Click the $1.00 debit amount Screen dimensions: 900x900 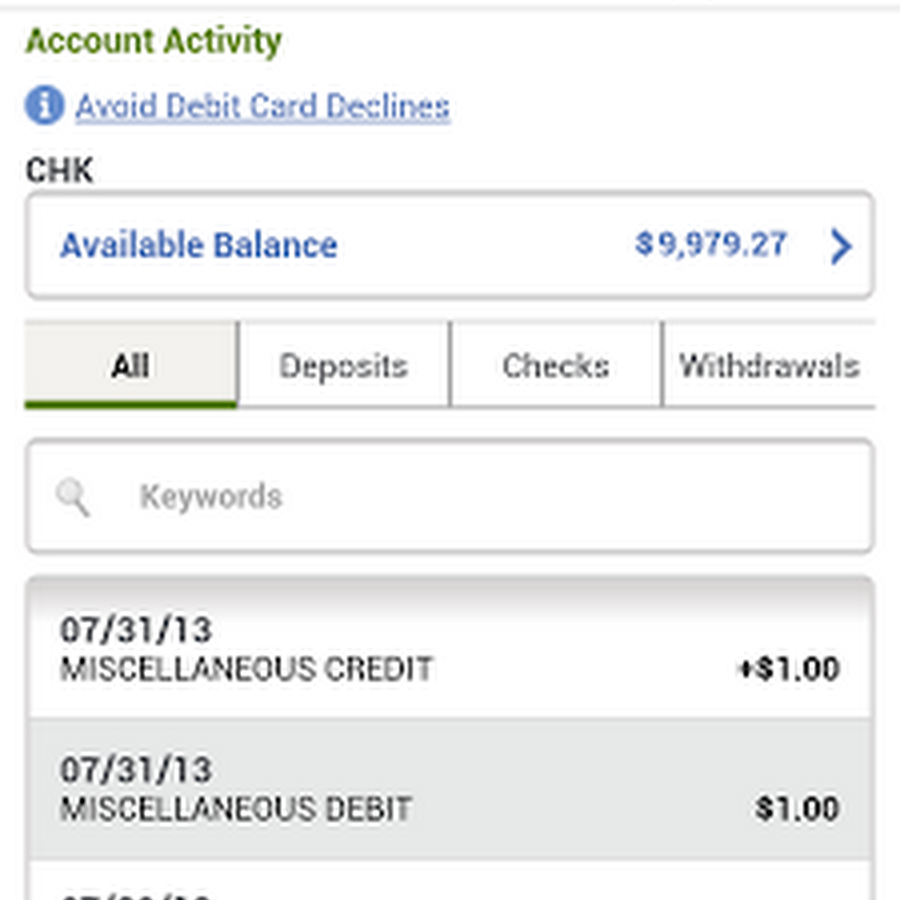tap(797, 808)
